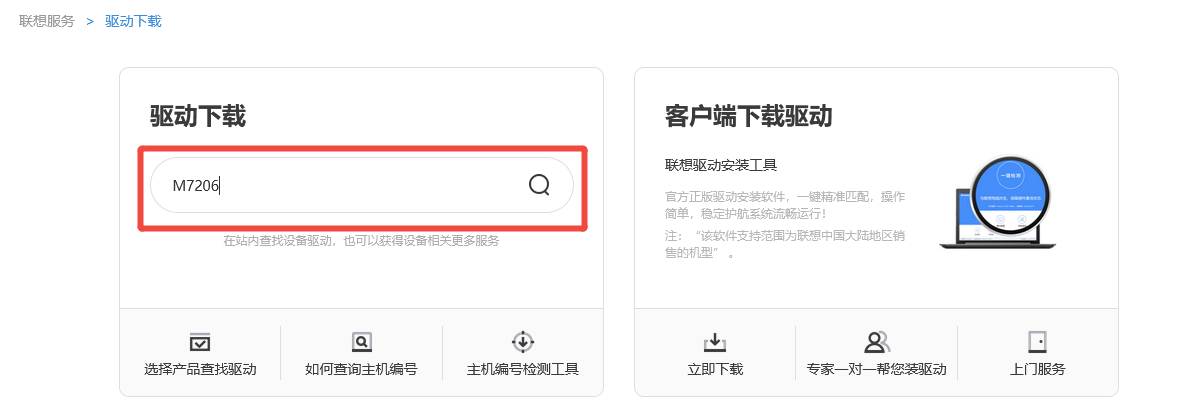Click the 上门服务 door icon
The width and height of the screenshot is (1184, 405).
click(1037, 342)
